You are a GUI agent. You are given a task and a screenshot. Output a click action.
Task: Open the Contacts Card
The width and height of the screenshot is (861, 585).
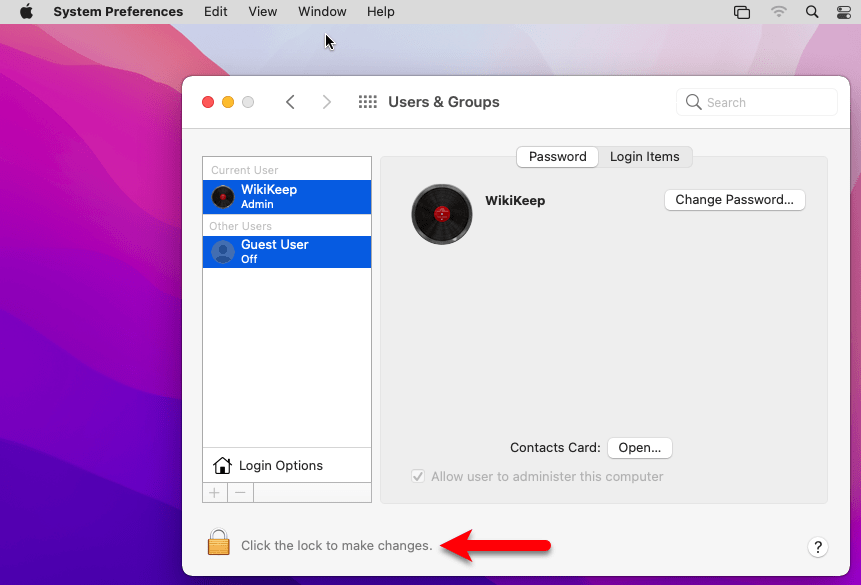[640, 448]
